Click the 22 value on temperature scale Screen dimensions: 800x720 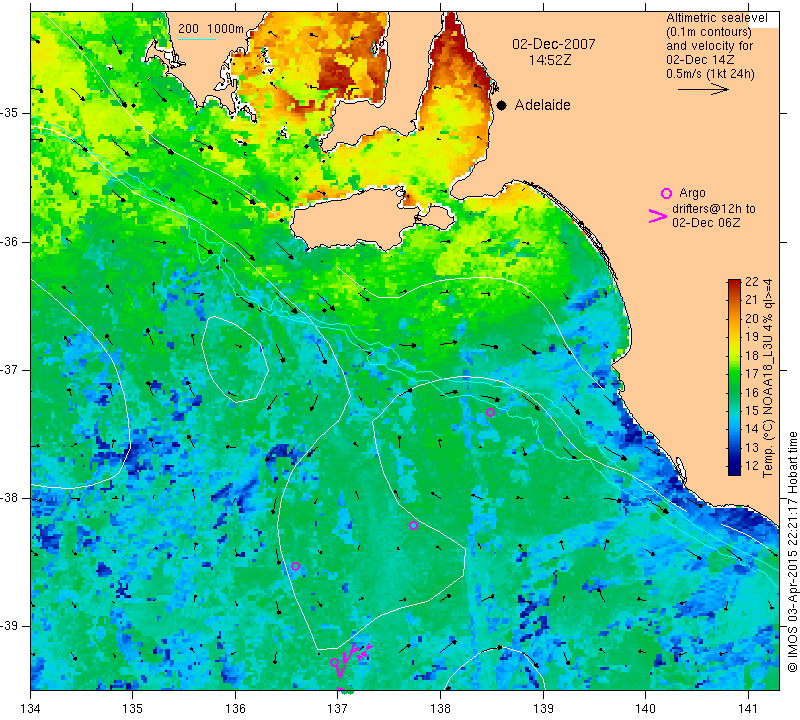tap(752, 282)
